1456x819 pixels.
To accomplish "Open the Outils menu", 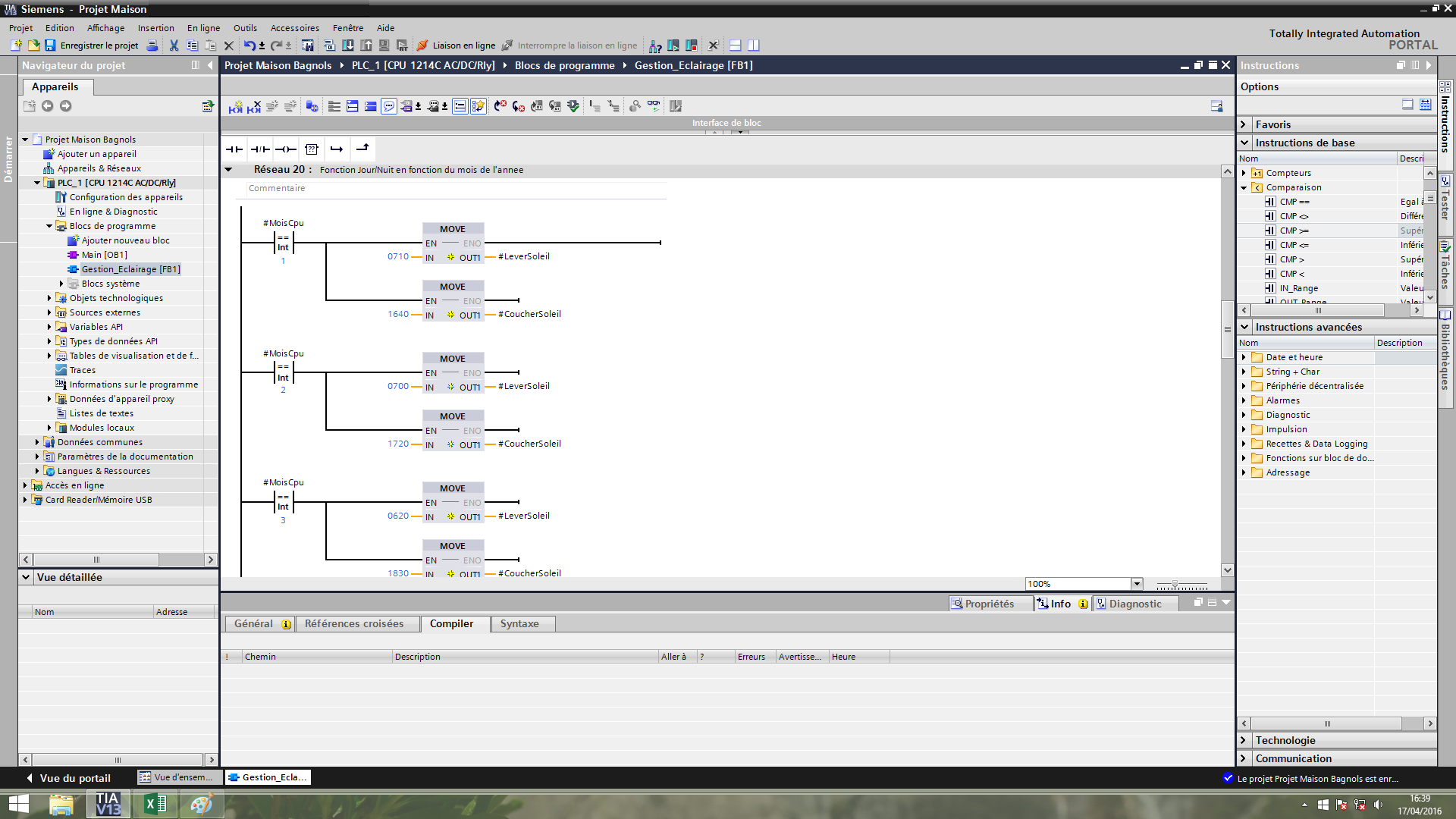I will tap(244, 28).
